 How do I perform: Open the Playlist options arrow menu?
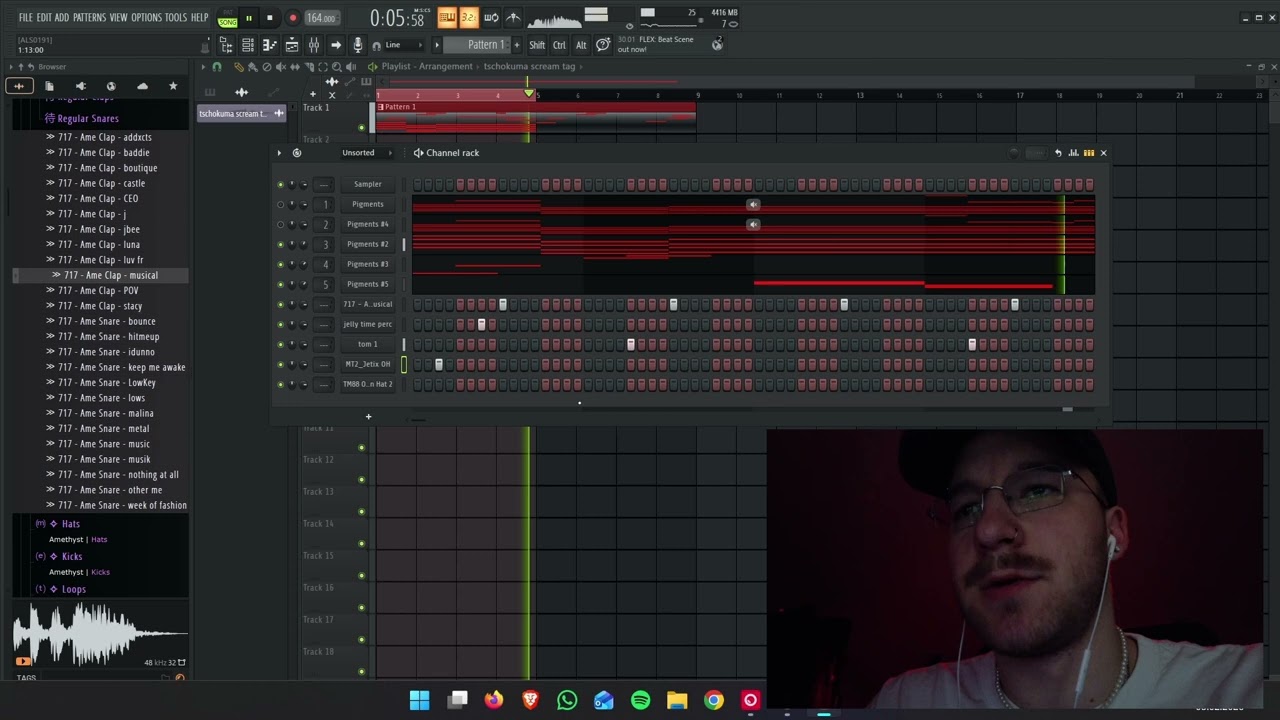click(x=205, y=67)
